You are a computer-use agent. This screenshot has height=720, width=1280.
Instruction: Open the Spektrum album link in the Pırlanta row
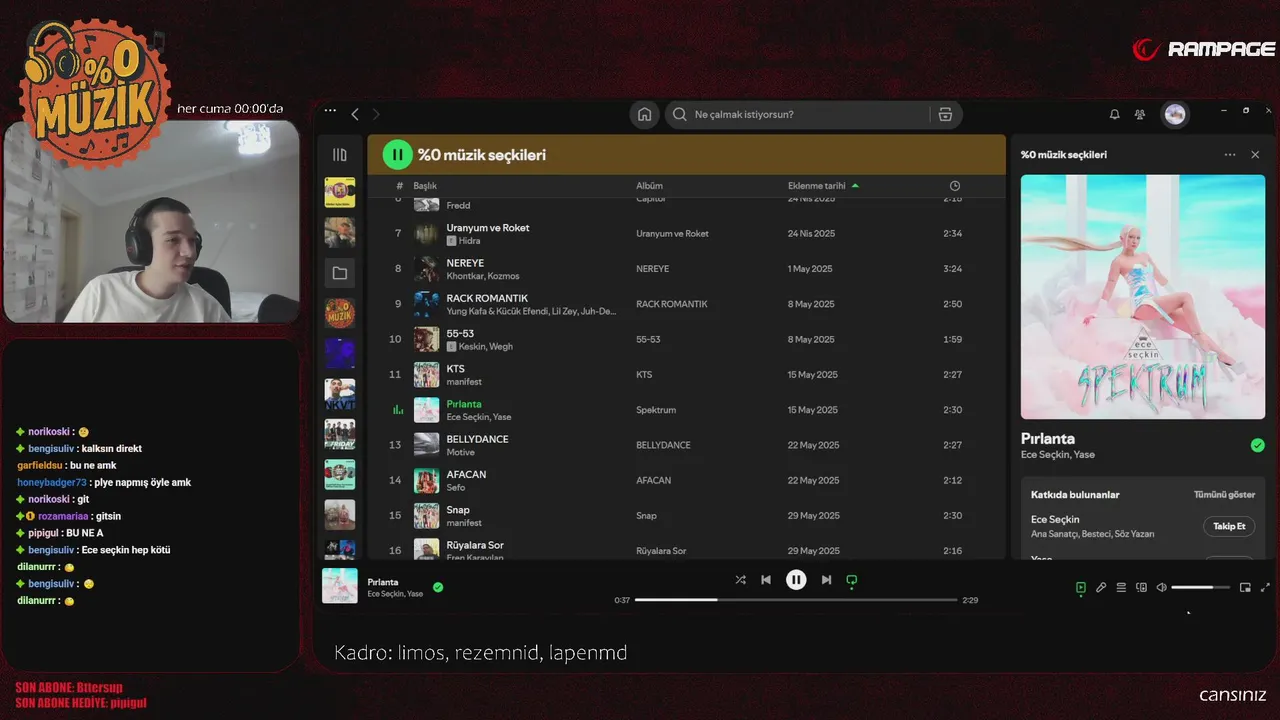click(x=656, y=410)
